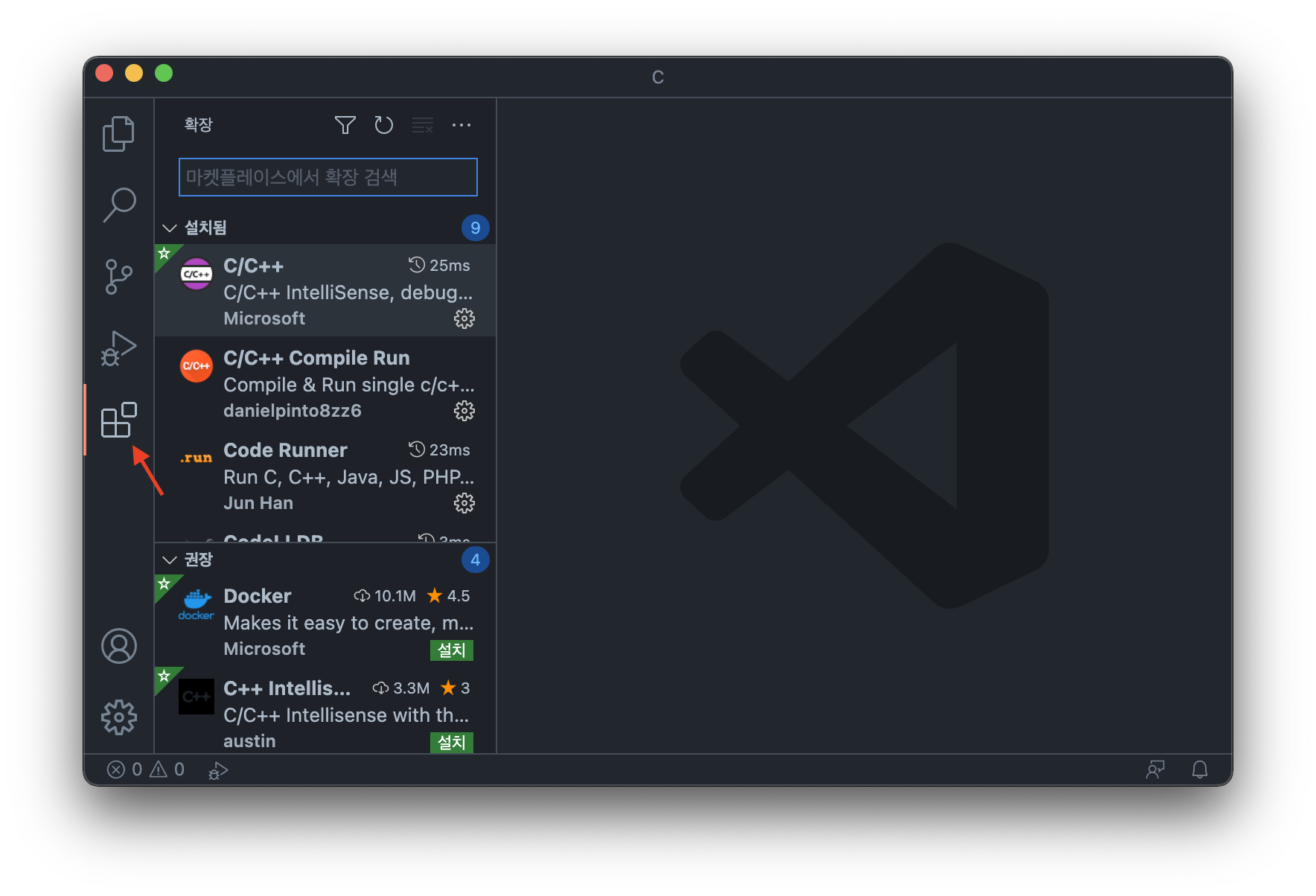This screenshot has height=896, width=1316.
Task: Open the Run and Debug view
Action: pos(118,348)
